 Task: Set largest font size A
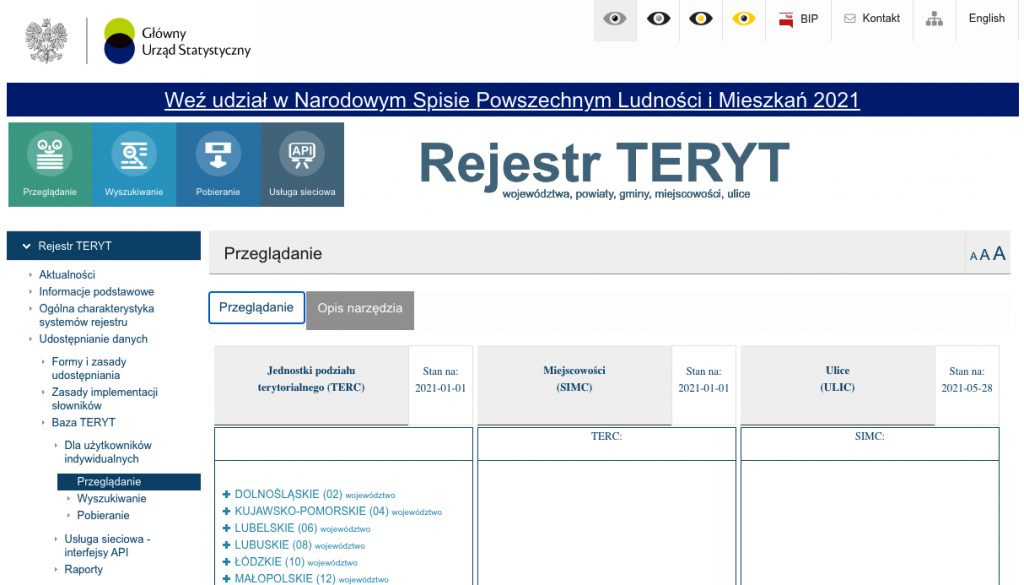click(x=999, y=253)
